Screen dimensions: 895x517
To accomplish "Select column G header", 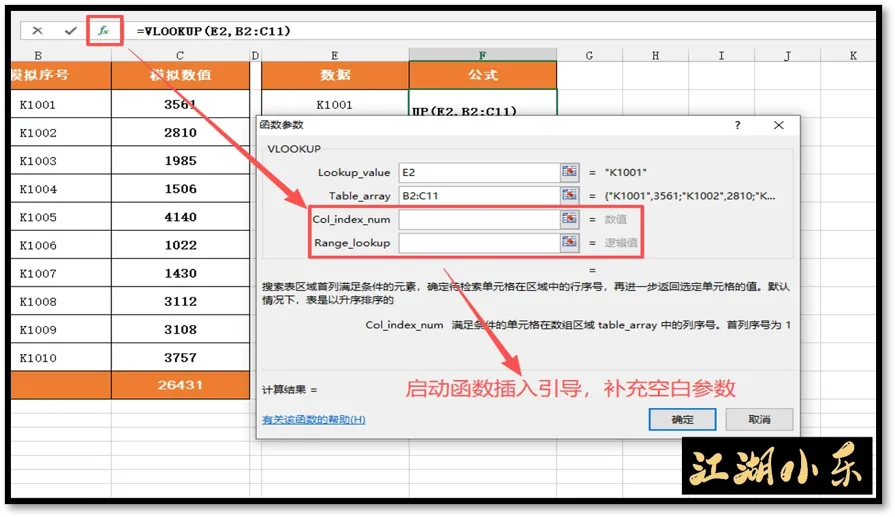I will pyautogui.click(x=589, y=55).
